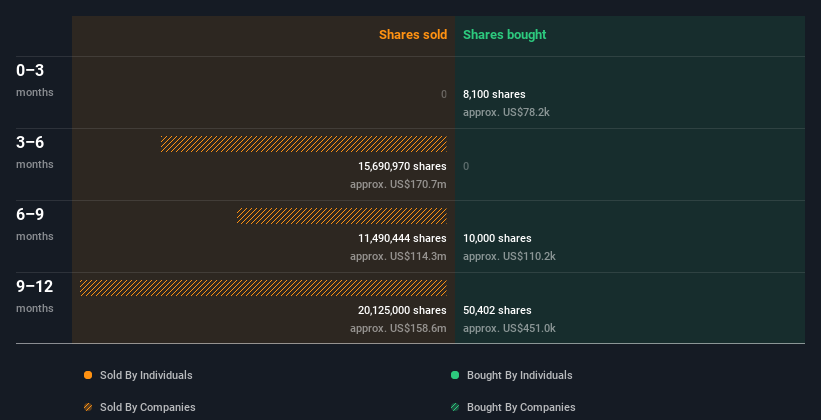Click the Sold By Companies hatched swatch
The height and width of the screenshot is (420, 821).
click(88, 407)
